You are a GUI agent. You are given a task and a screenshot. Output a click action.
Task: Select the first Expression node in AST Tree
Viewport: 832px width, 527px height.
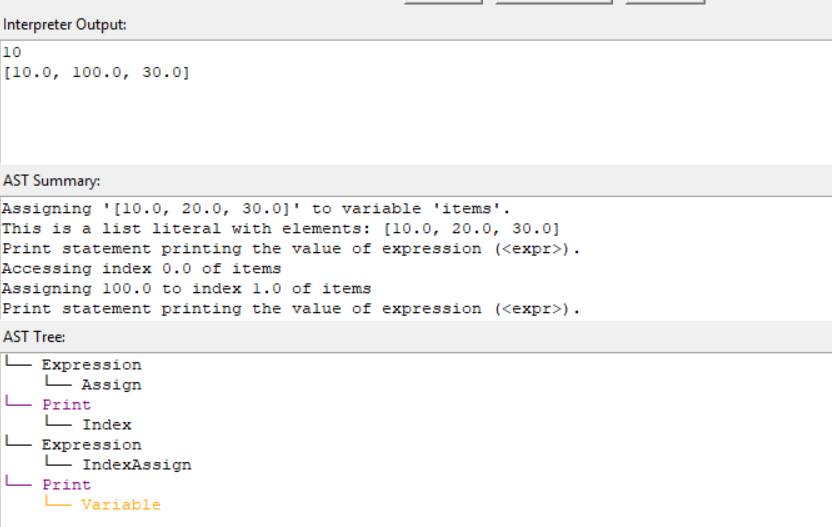point(91,365)
